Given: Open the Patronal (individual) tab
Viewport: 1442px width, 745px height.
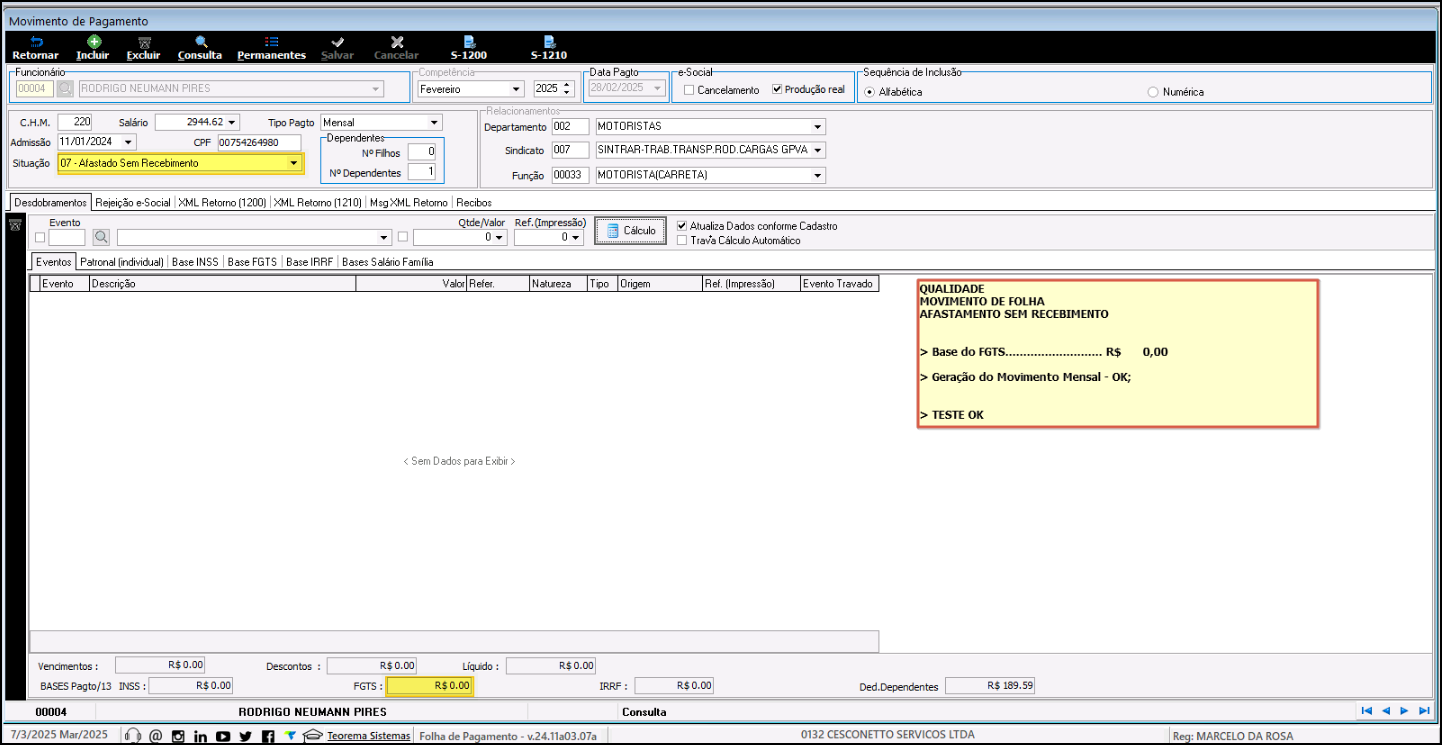Looking at the screenshot, I should point(122,262).
